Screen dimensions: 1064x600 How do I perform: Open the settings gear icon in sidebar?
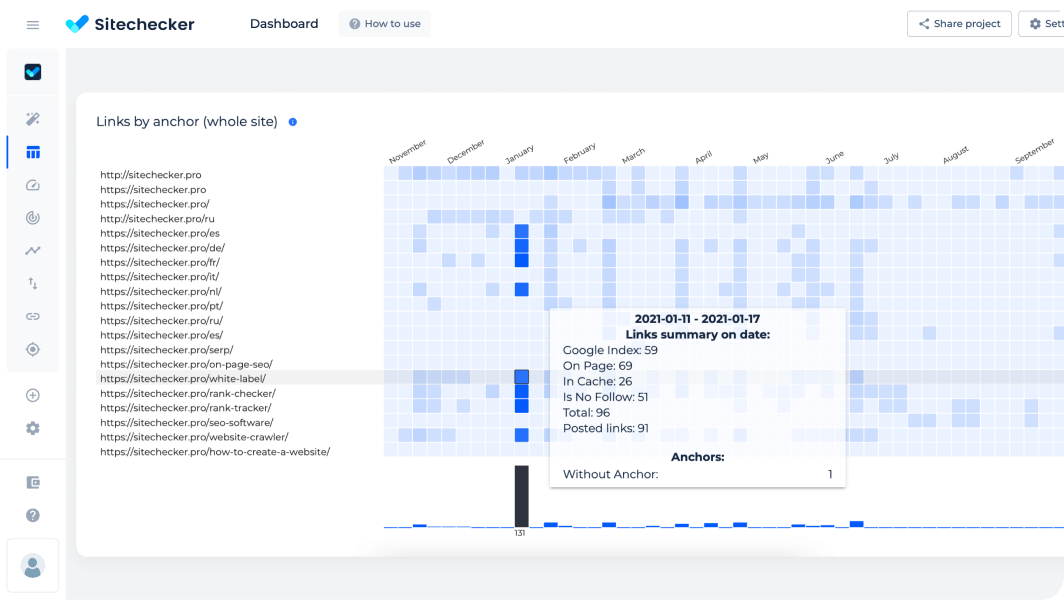pyautogui.click(x=33, y=428)
